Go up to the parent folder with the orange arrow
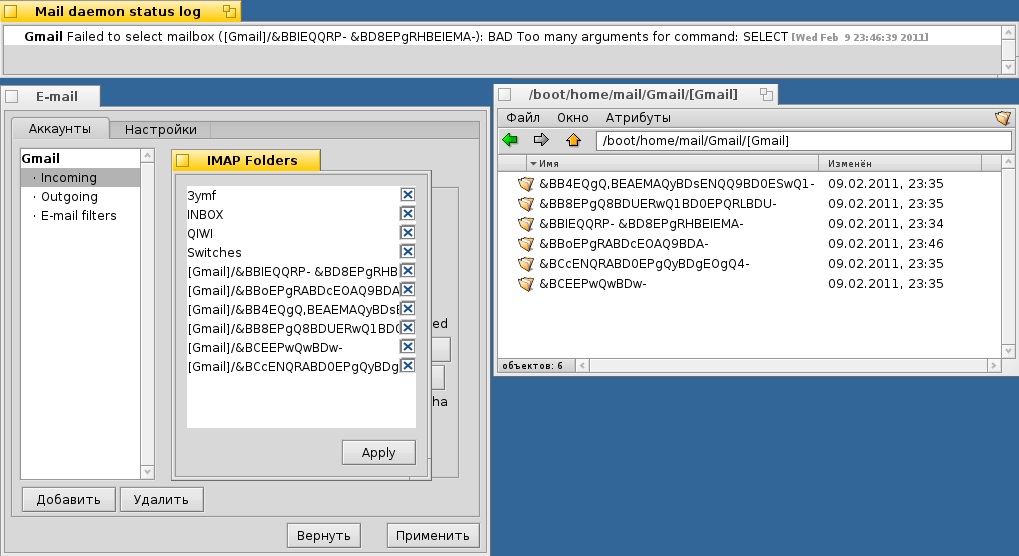Image resolution: width=1019 pixels, height=556 pixels. pyautogui.click(x=573, y=140)
